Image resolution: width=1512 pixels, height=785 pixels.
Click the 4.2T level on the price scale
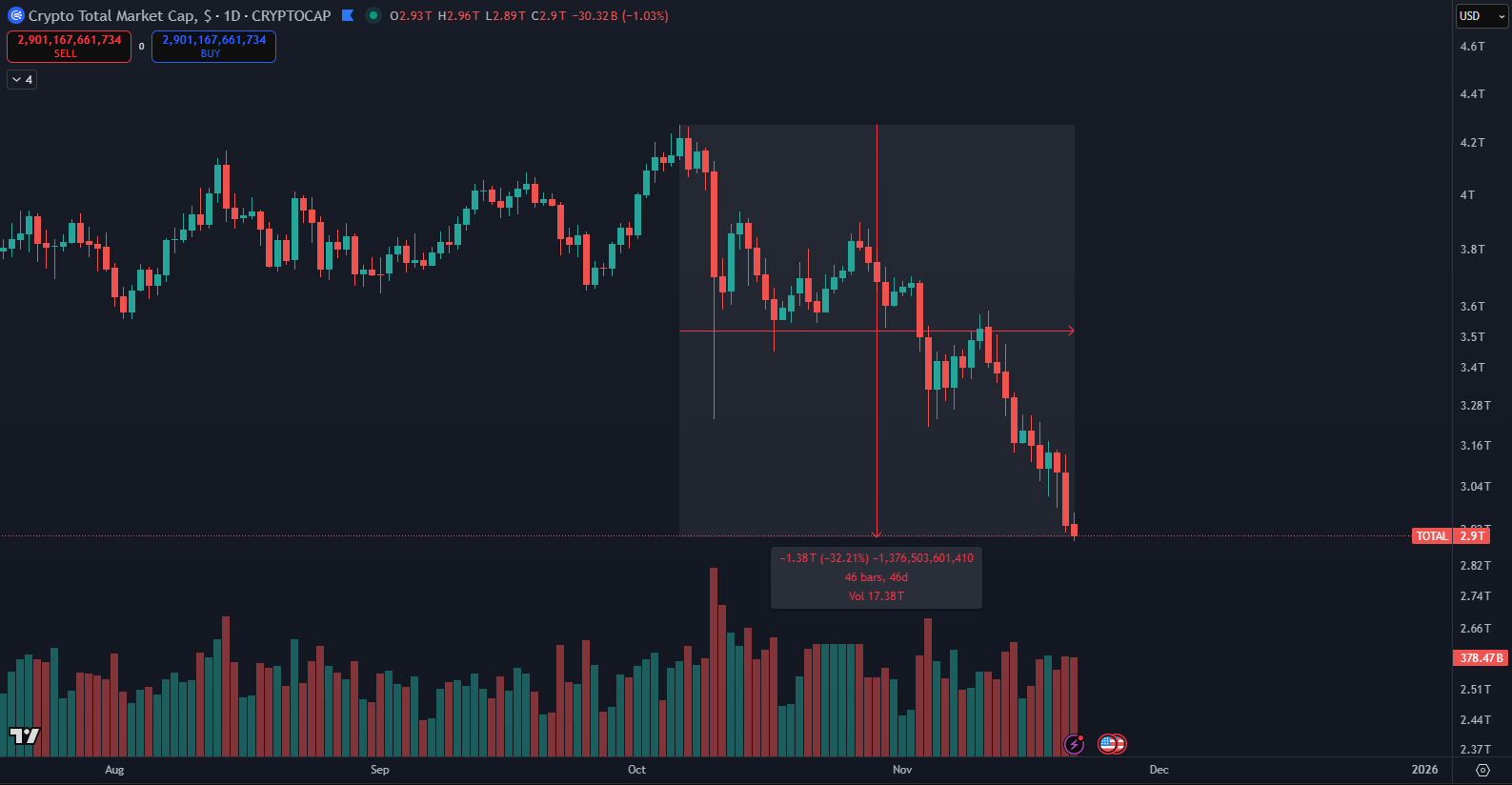coord(1472,143)
